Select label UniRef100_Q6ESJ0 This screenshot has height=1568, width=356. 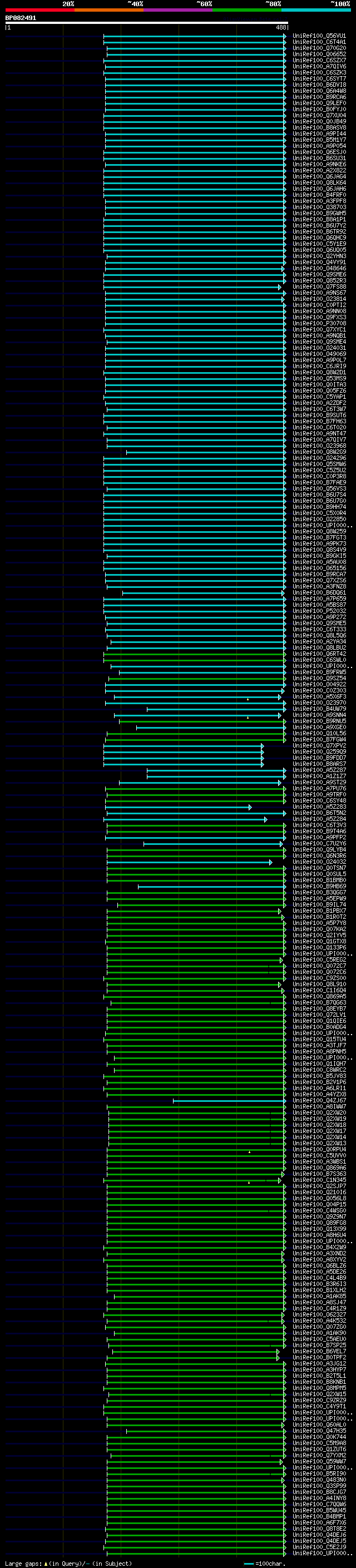319,152
